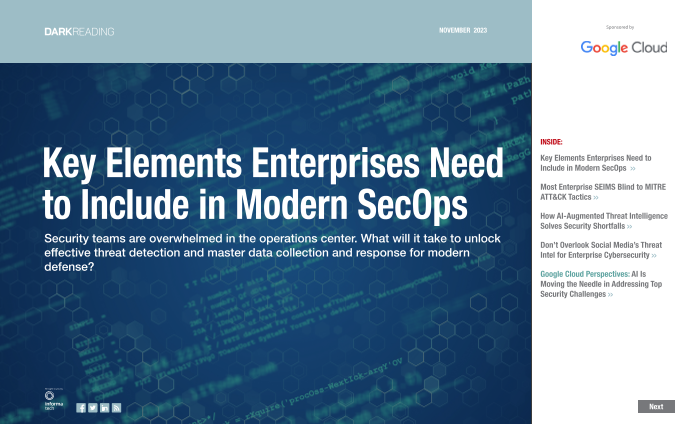
Task: Click the Twitter bird icon
Action: tap(93, 407)
